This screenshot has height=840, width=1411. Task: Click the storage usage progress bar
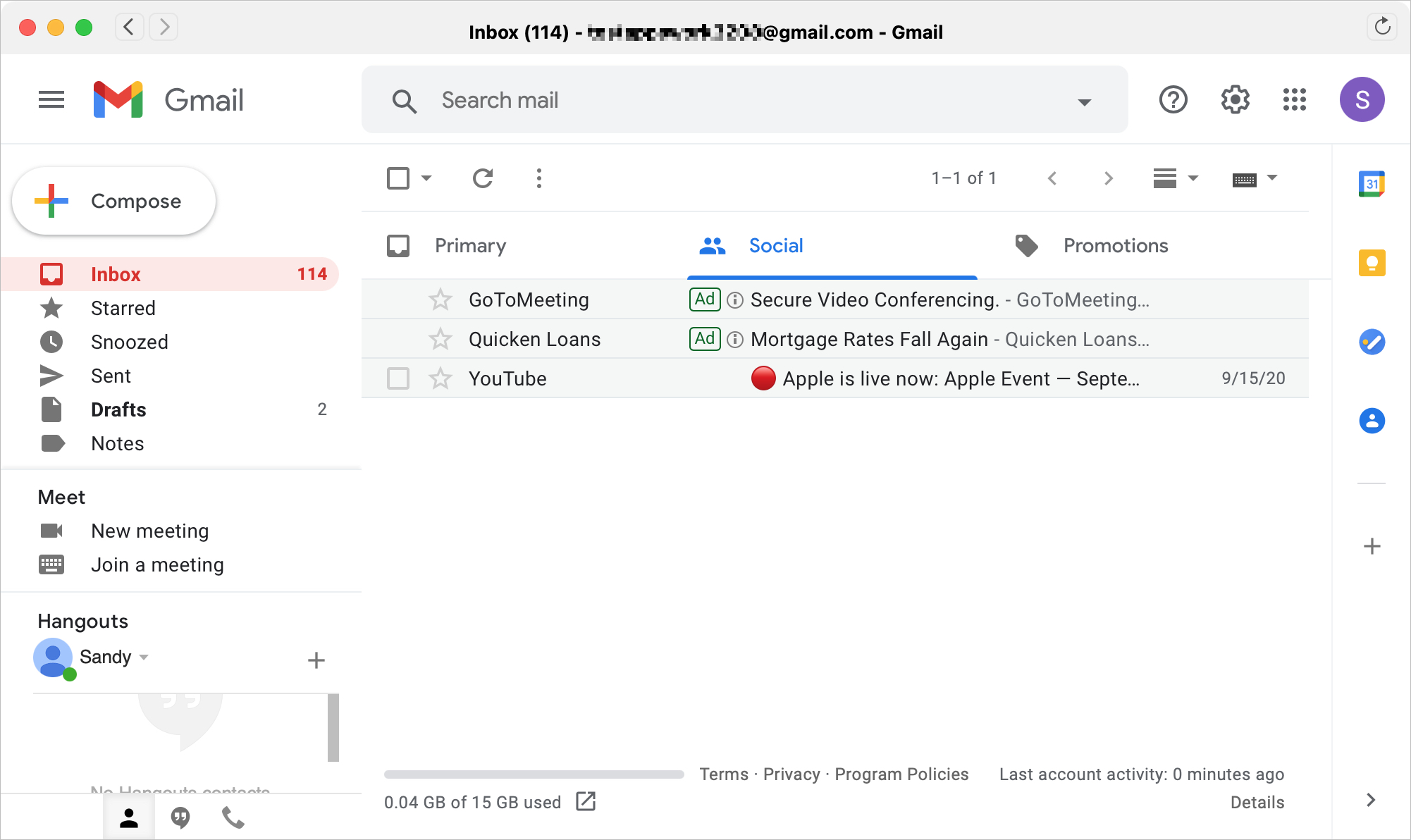click(534, 774)
